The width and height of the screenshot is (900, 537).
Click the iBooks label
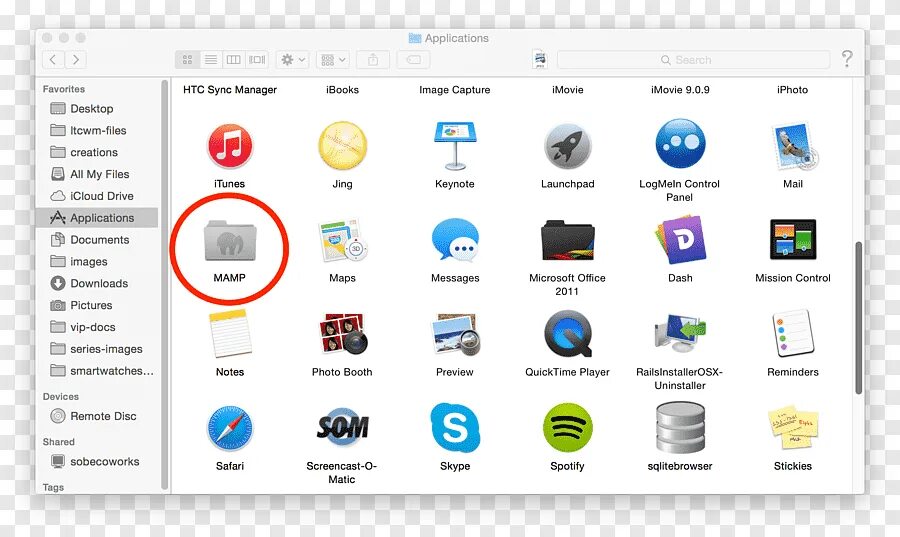pos(343,90)
